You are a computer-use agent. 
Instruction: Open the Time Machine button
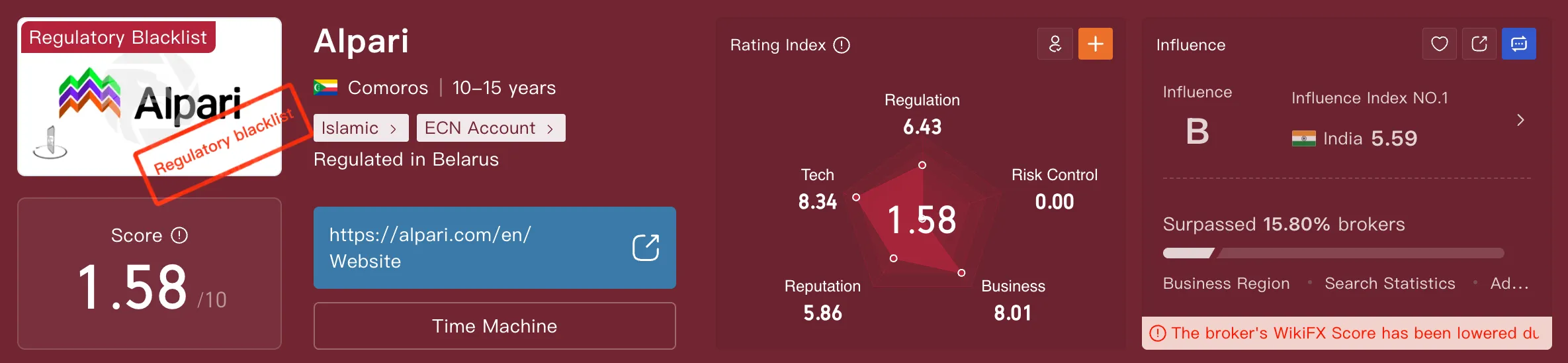point(495,326)
